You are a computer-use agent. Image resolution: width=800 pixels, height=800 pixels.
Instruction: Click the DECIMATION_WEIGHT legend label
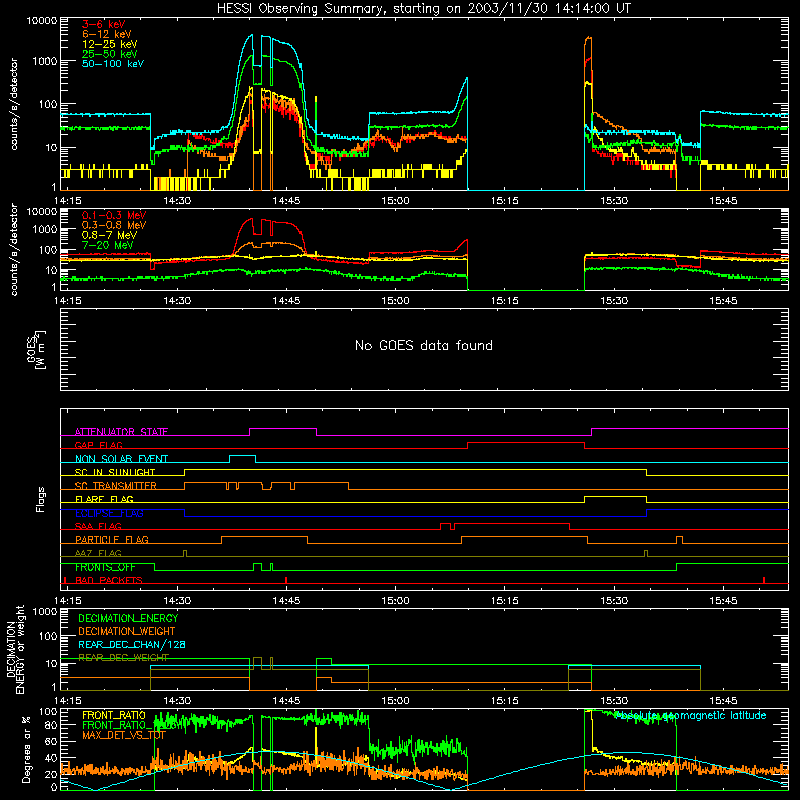tap(127, 631)
